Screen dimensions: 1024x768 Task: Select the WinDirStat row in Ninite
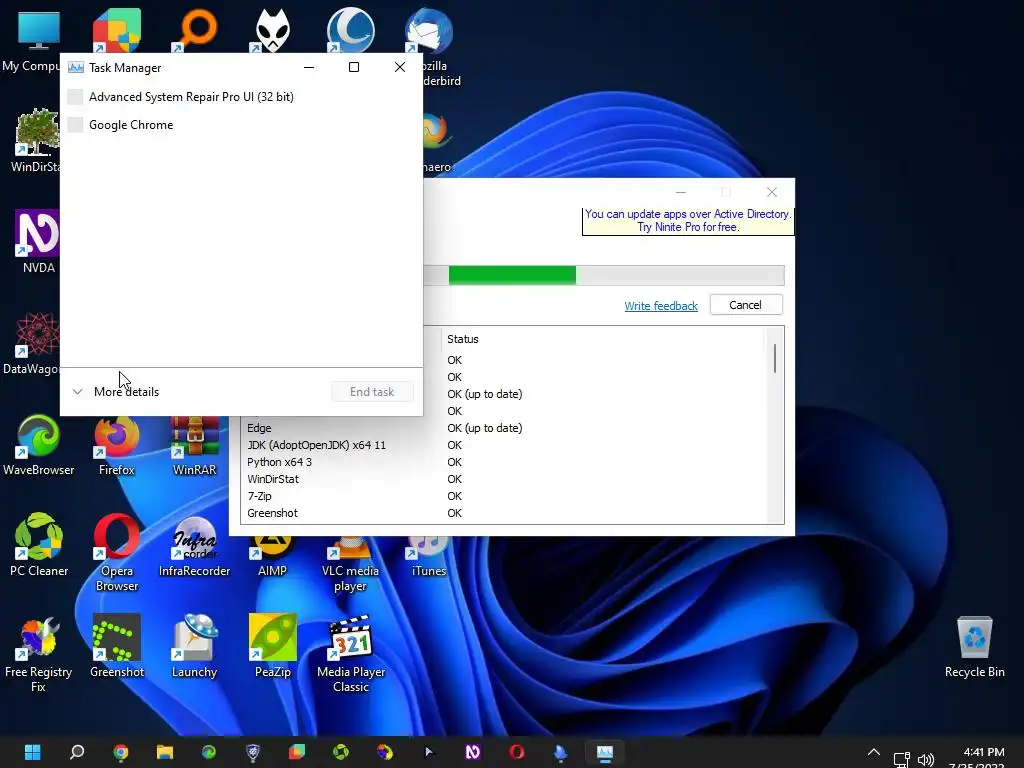(x=503, y=479)
